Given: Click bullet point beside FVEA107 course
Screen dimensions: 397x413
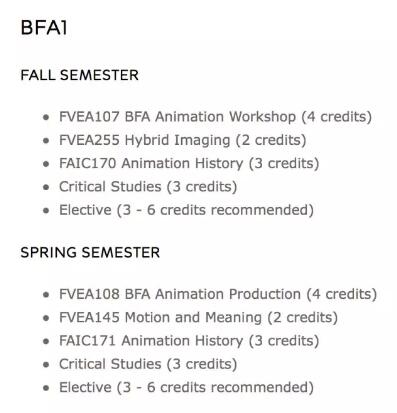Looking at the screenshot, I should (x=46, y=117).
